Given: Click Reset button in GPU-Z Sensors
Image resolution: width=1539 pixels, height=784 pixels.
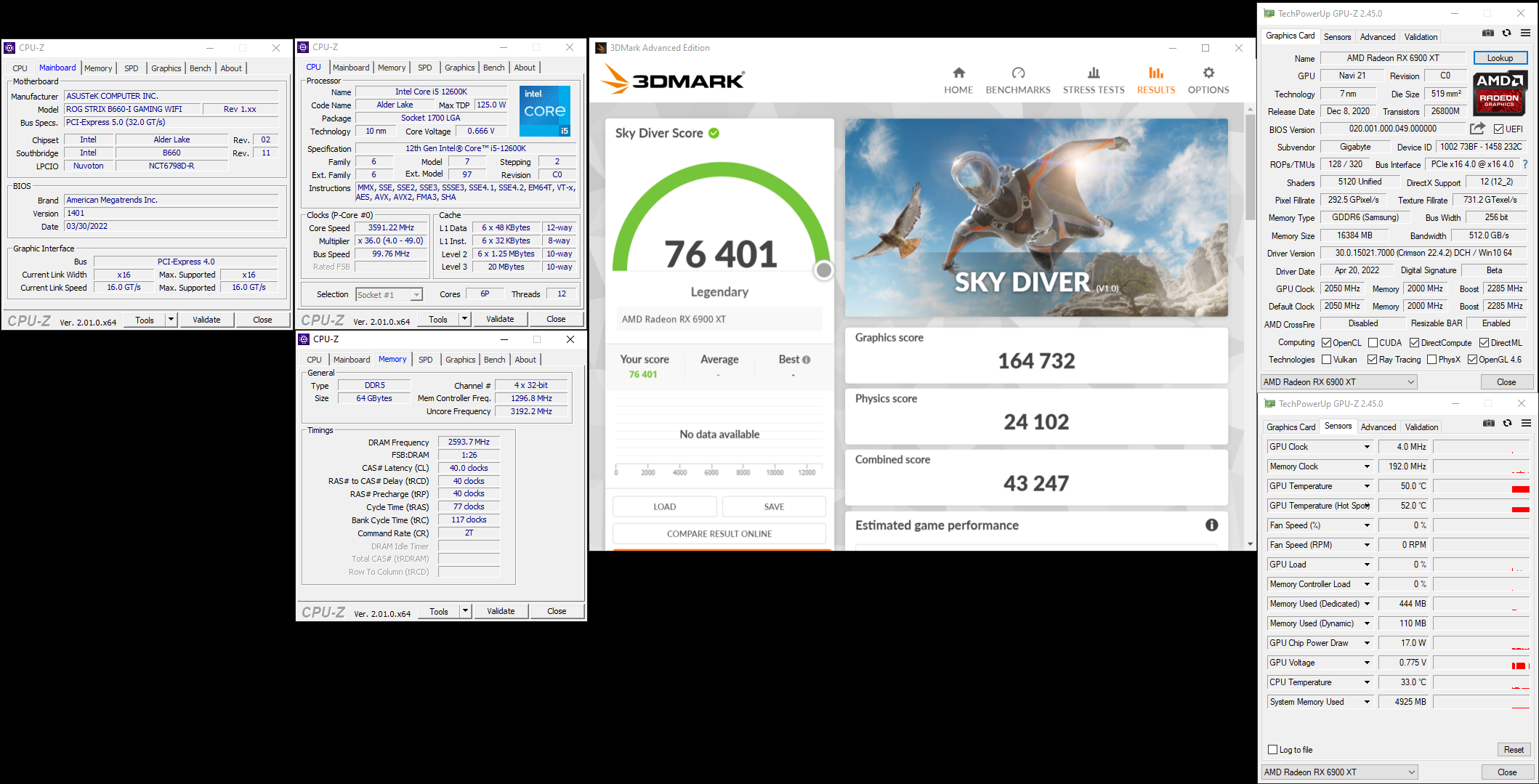Looking at the screenshot, I should pos(1514,750).
